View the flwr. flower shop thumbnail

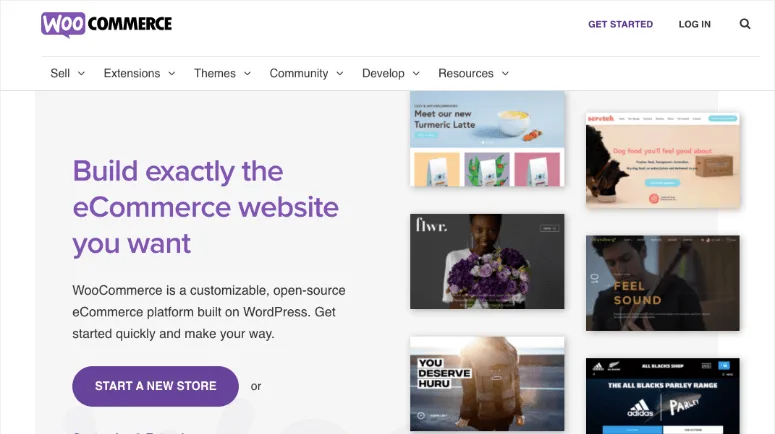[x=487, y=261]
